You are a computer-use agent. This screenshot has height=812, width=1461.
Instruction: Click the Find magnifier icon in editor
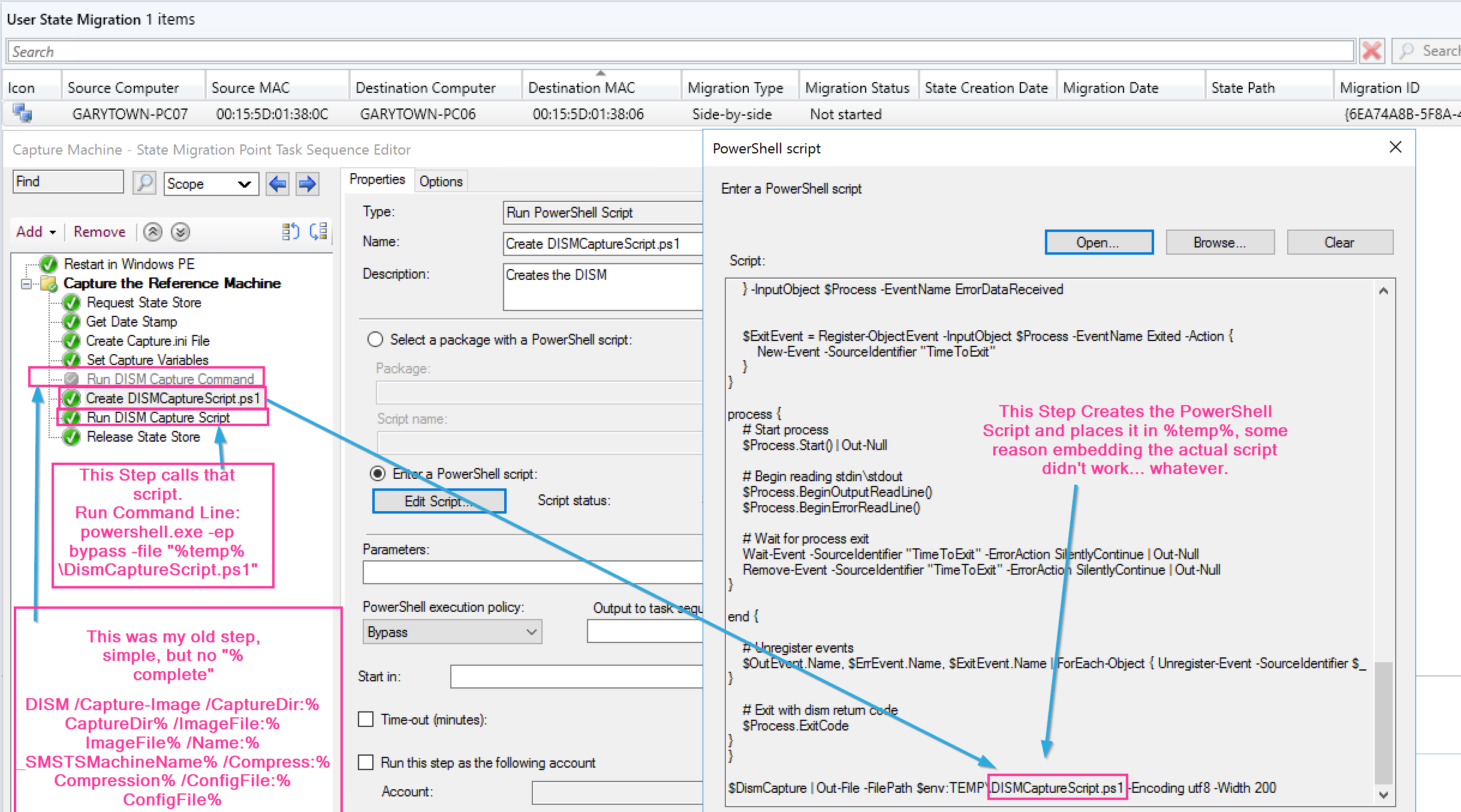coord(144,183)
